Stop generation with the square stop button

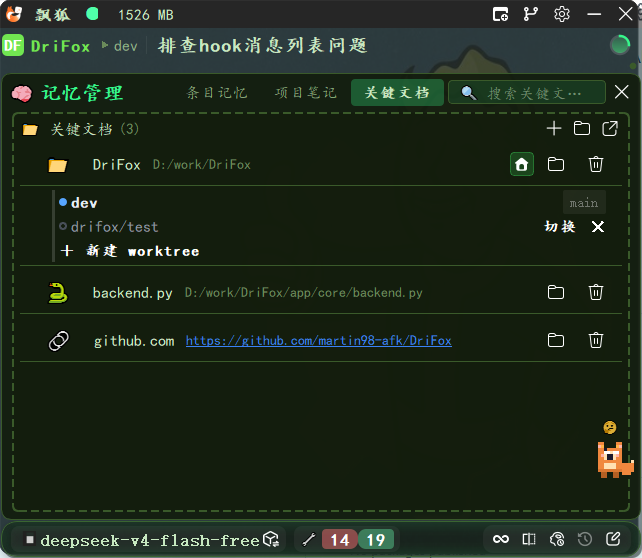coord(29,540)
